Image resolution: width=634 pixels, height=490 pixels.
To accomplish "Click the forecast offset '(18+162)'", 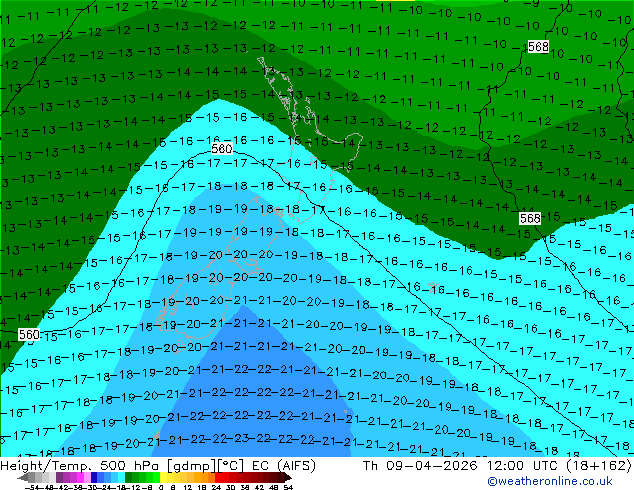I will (599, 466).
